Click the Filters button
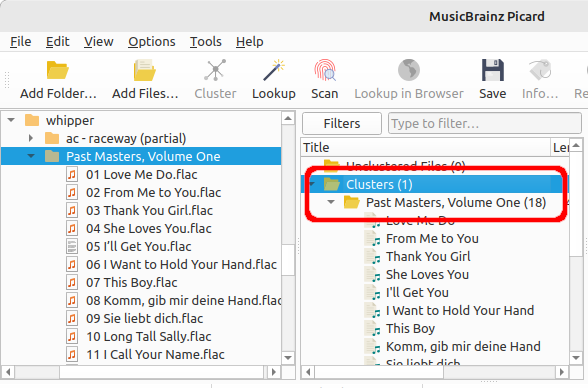 [x=342, y=123]
